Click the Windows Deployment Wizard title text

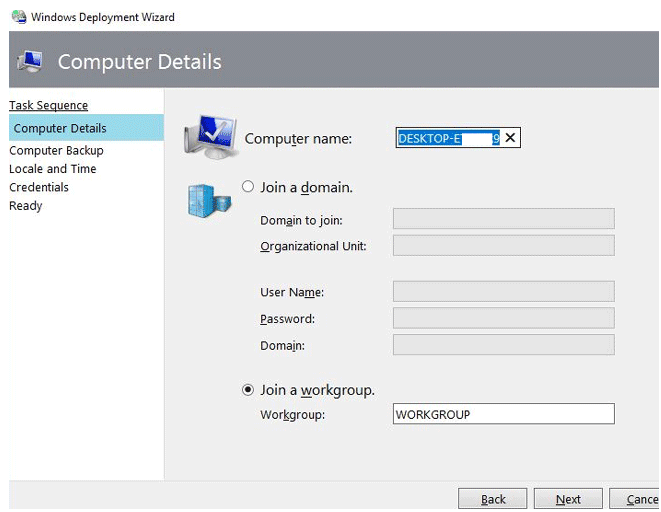pos(103,17)
